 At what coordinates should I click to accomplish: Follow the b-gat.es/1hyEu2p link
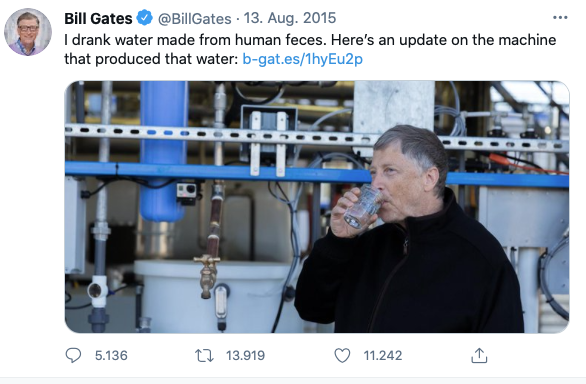click(x=303, y=59)
